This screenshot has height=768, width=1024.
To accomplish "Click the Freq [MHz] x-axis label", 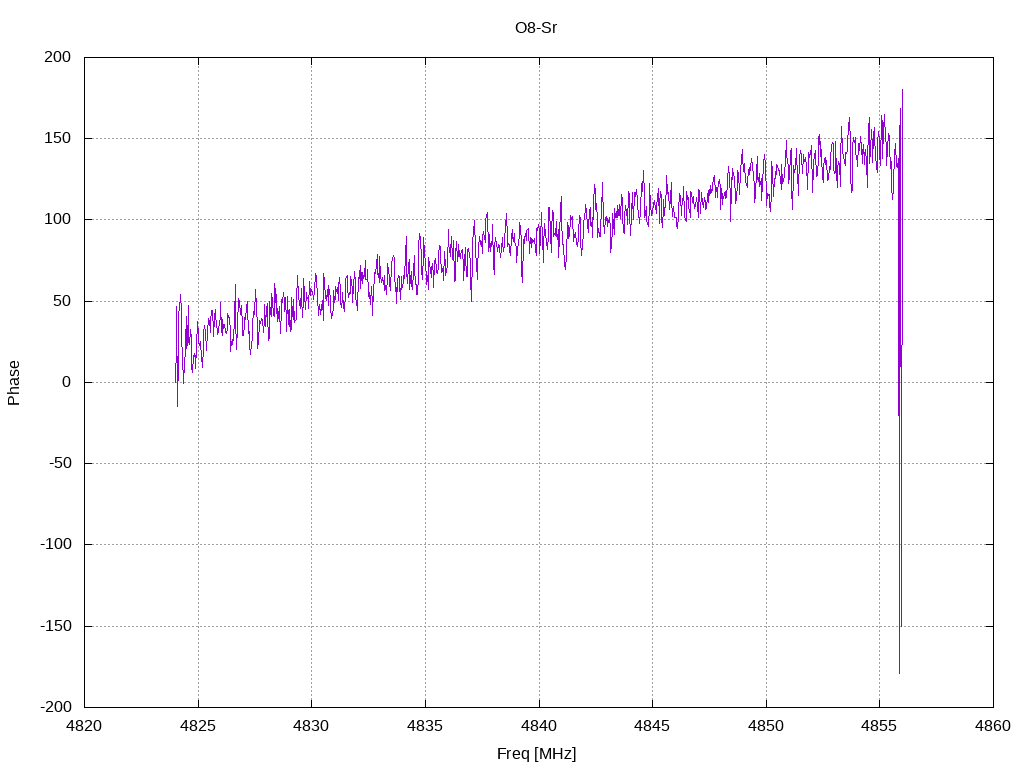I will [x=536, y=754].
